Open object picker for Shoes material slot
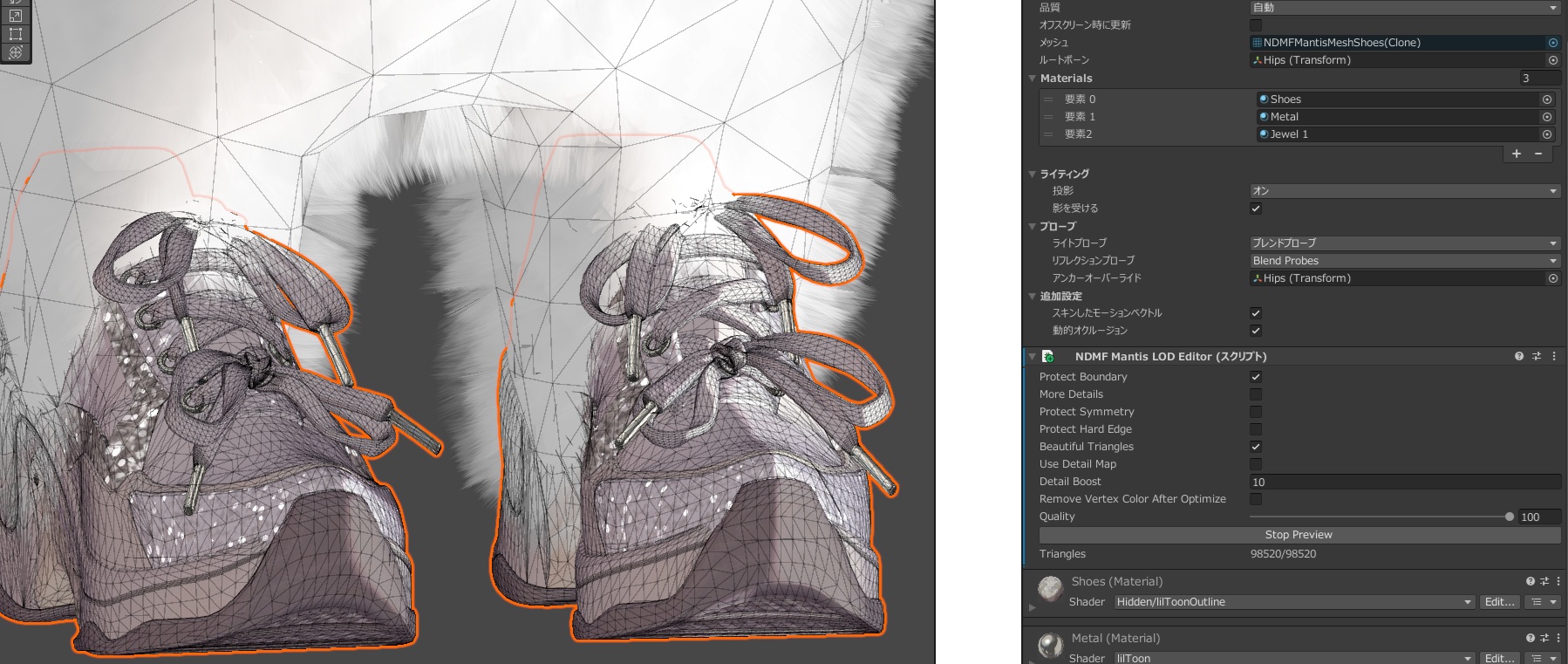The width and height of the screenshot is (1568, 664). (x=1547, y=99)
